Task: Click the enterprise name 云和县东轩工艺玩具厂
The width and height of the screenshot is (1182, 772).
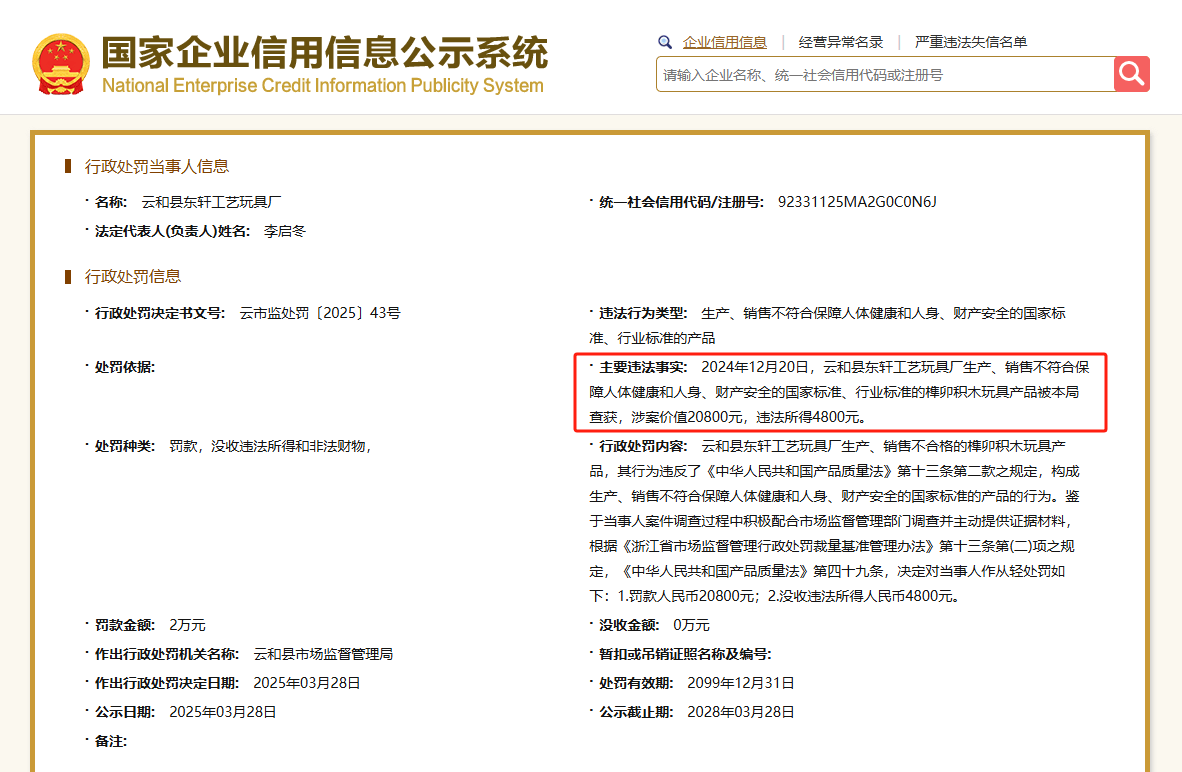Action: tap(211, 202)
